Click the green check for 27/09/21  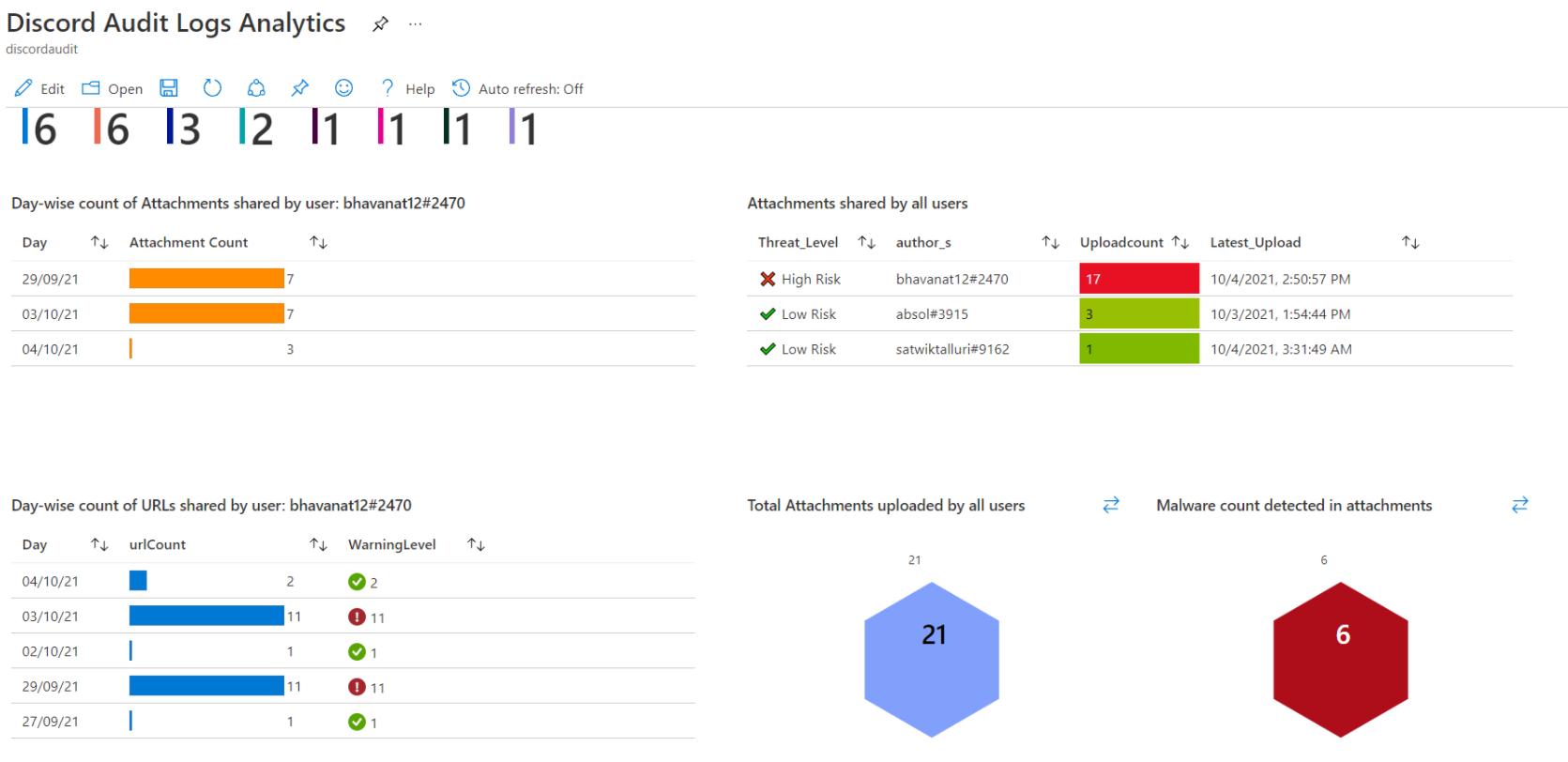click(357, 722)
